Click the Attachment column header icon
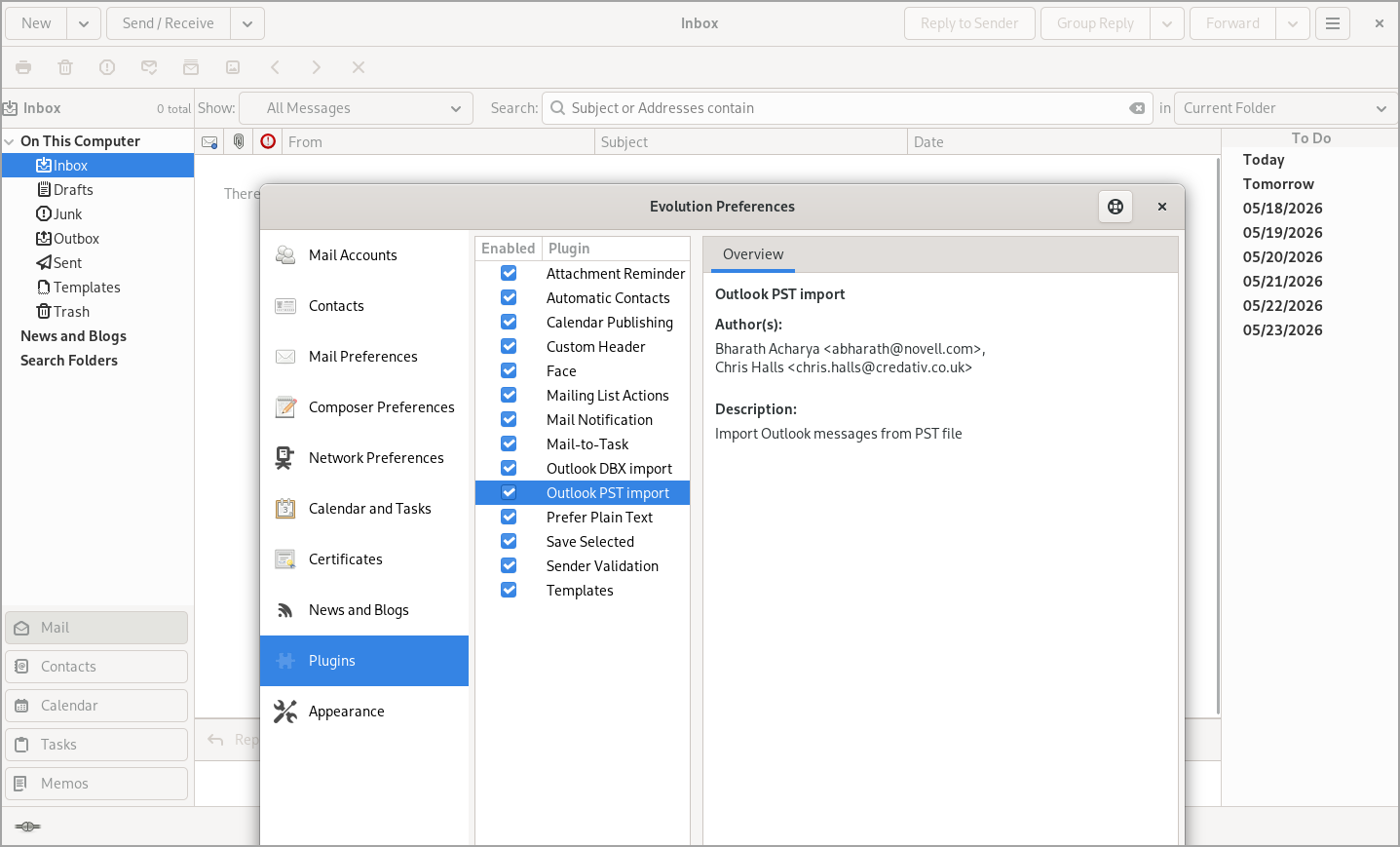The width and height of the screenshot is (1400, 847). click(239, 142)
